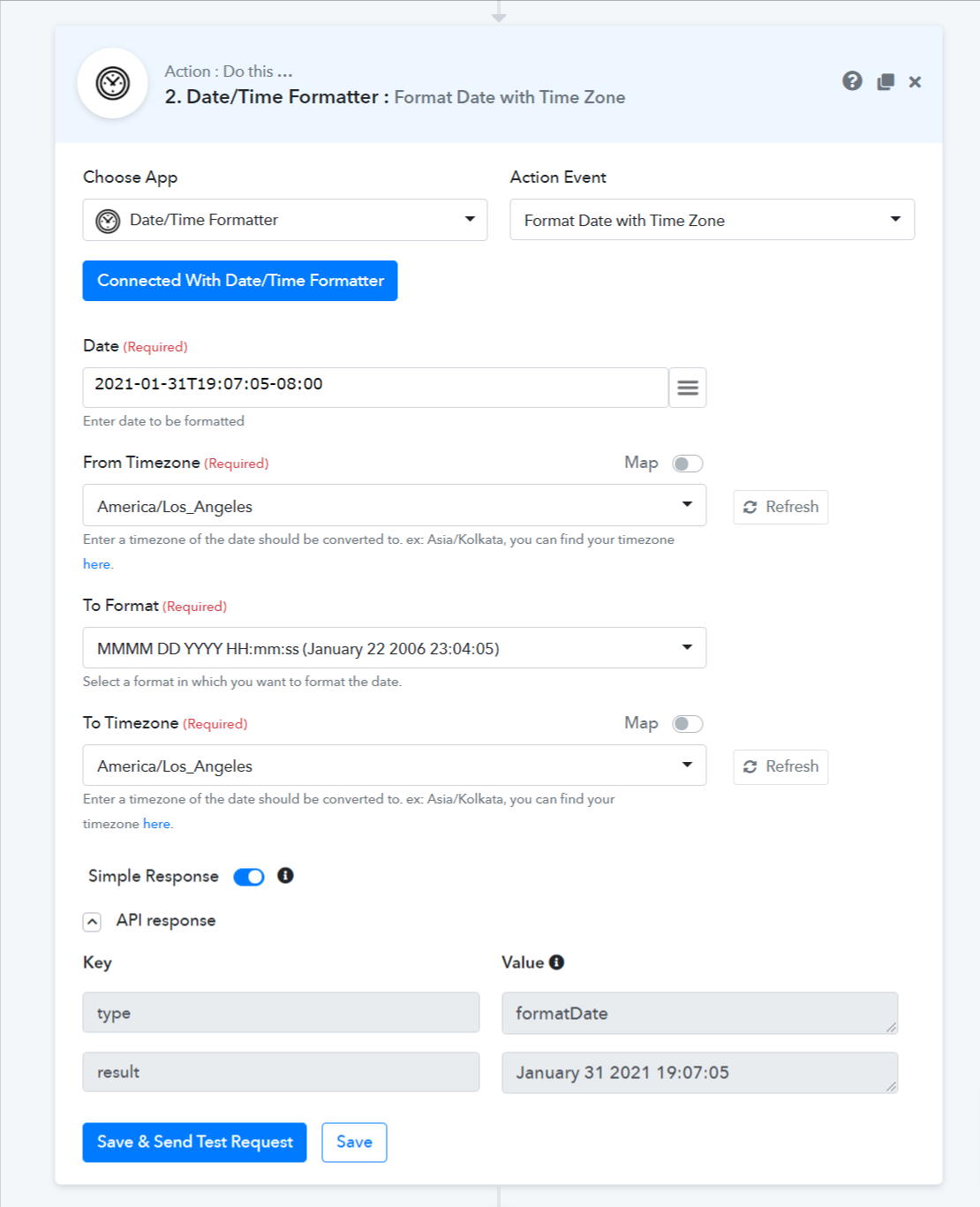Click the Date/Time Formatter clock icon in header
Screen dimensions: 980x1207
(112, 83)
